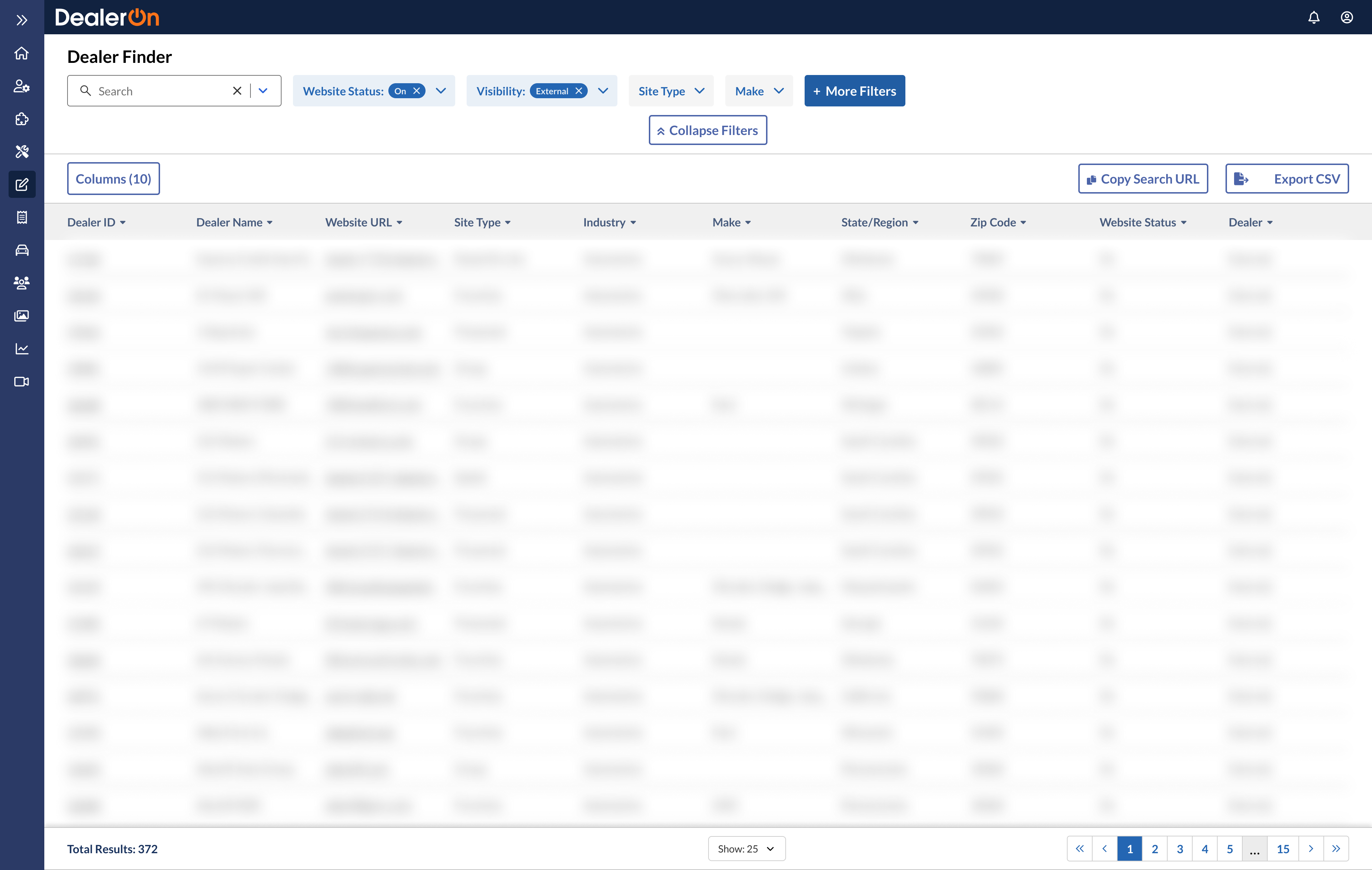
Task: Sort by State/Region column header
Action: pos(880,222)
